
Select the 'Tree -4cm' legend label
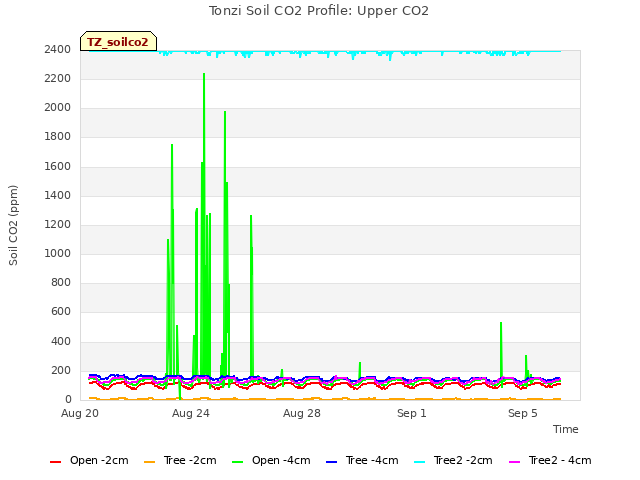(x=372, y=460)
